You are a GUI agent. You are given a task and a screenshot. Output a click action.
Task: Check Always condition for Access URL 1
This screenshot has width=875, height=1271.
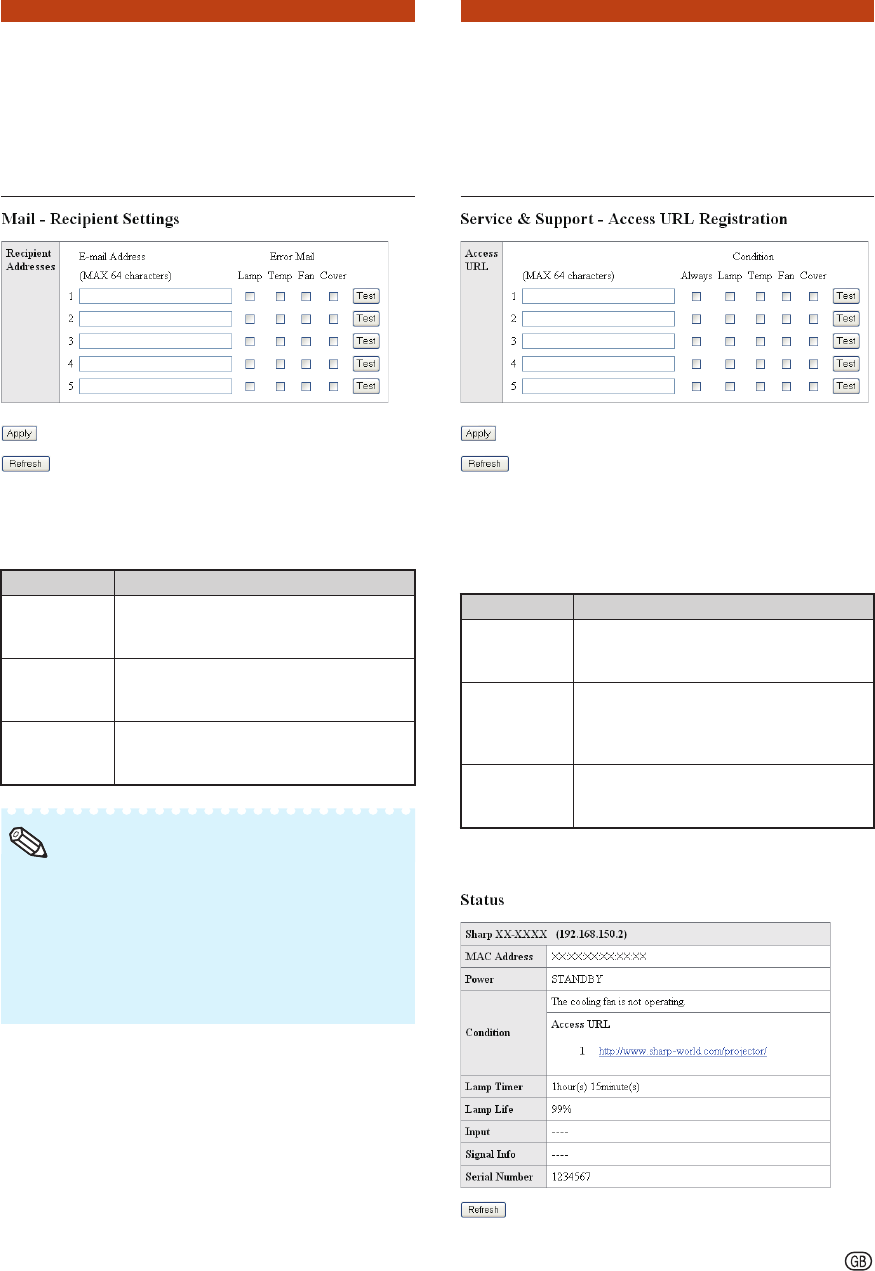tap(696, 296)
